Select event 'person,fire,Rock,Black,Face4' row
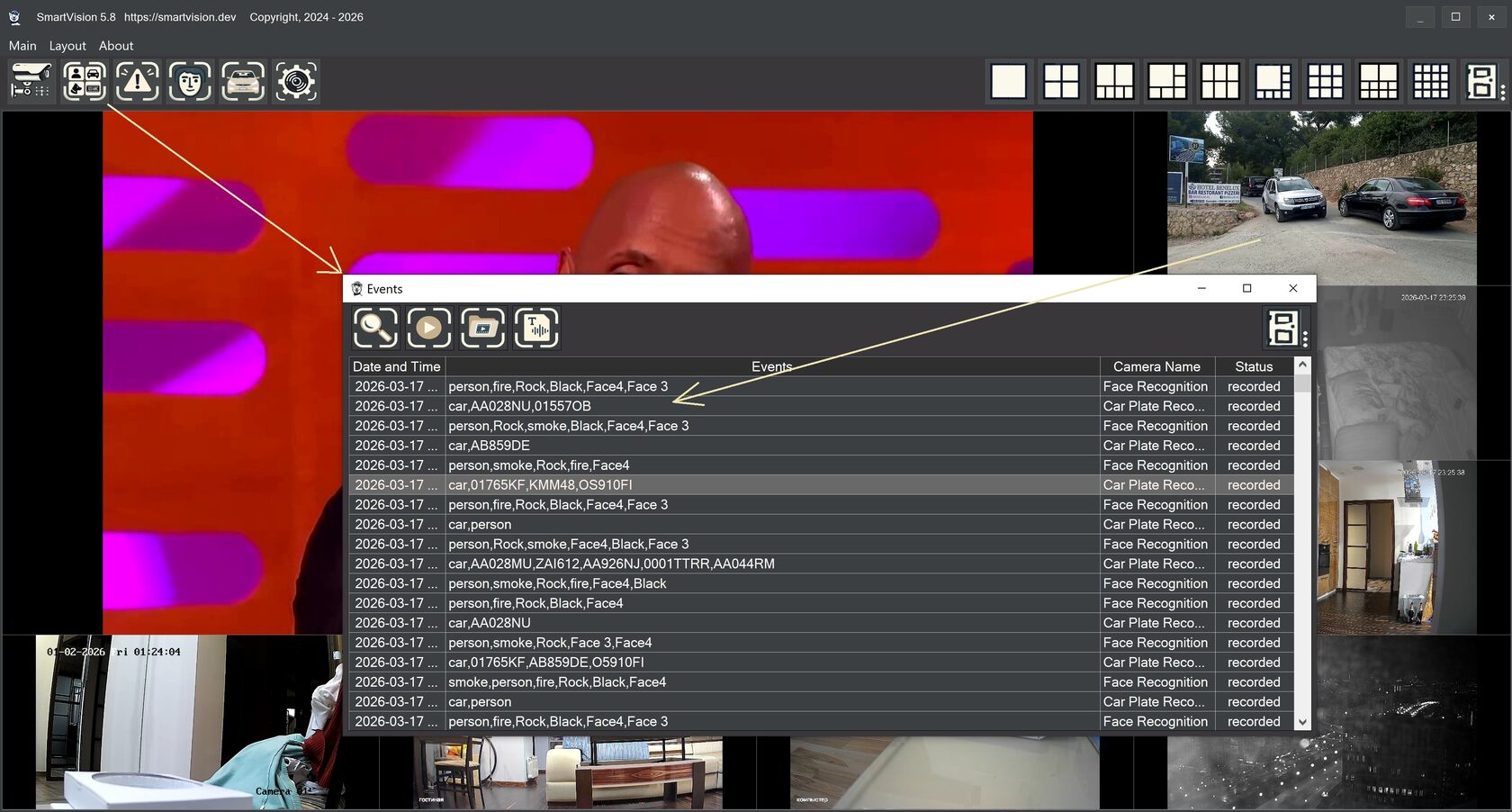The height and width of the screenshot is (812, 1512). [821, 603]
